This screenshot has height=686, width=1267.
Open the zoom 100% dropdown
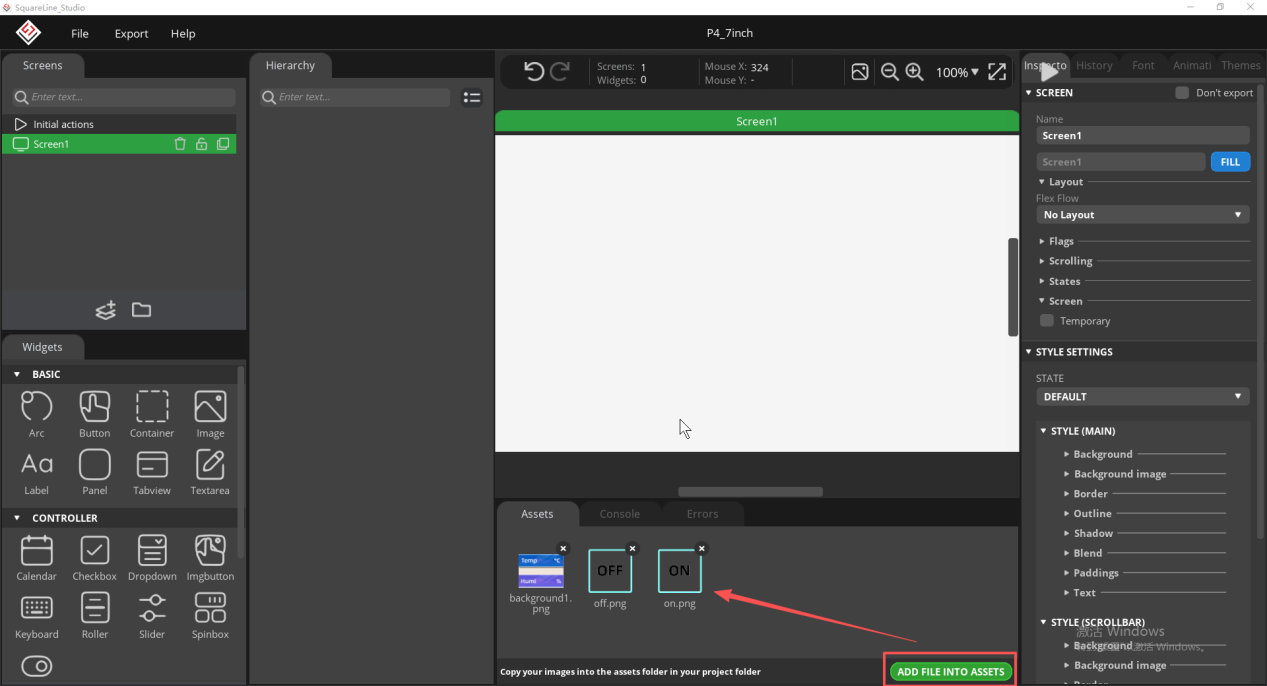coord(957,72)
